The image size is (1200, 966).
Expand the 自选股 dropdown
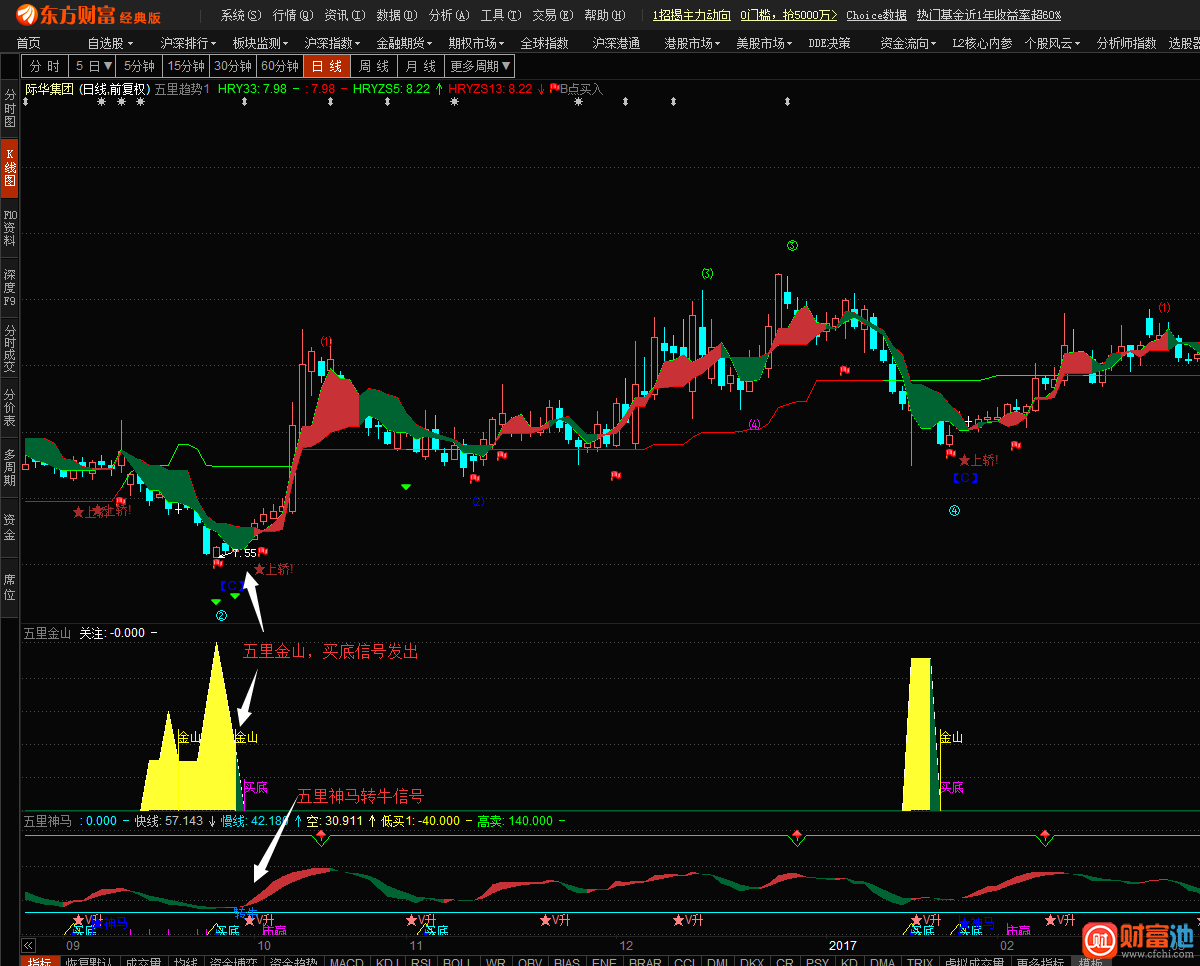(110, 43)
